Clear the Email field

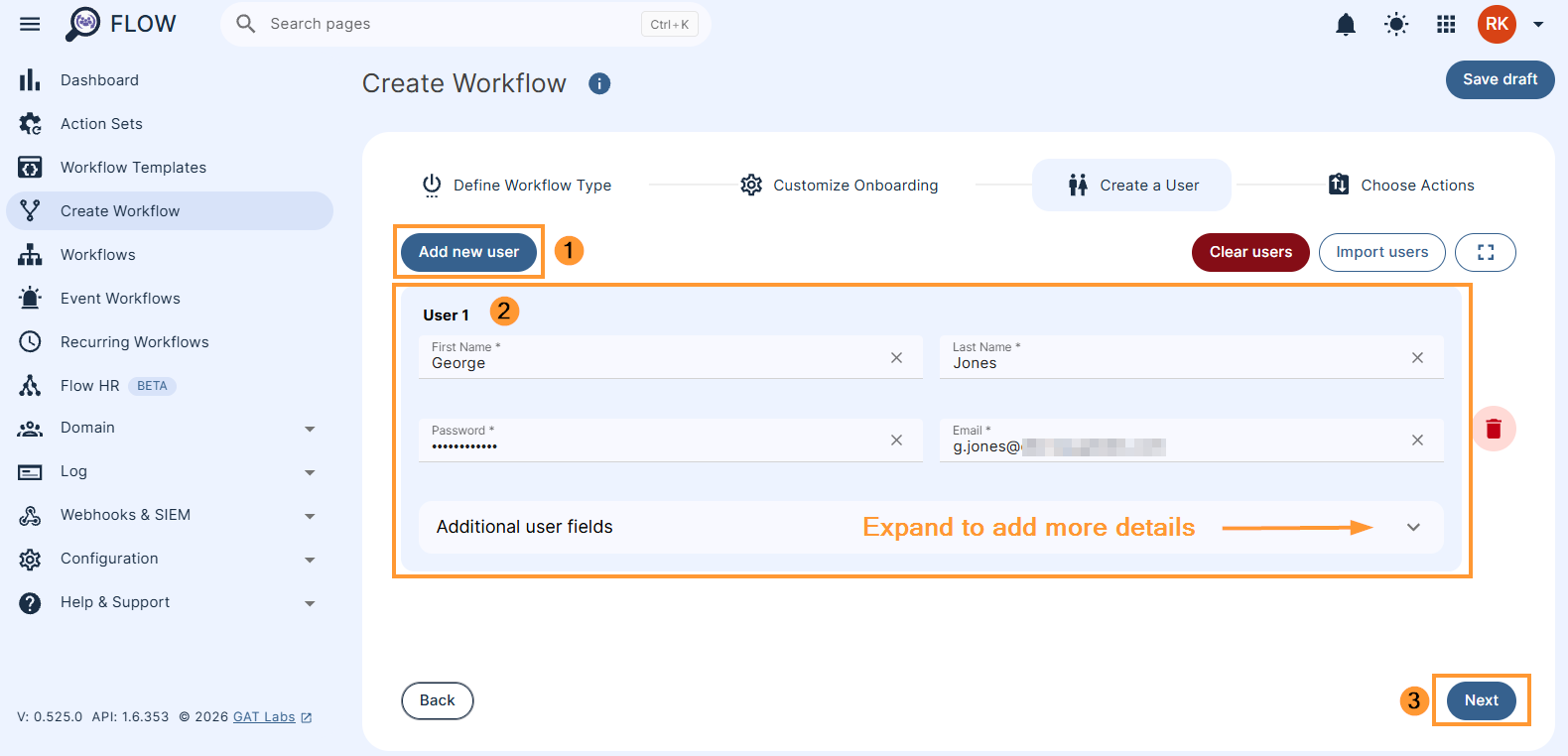tap(1417, 441)
